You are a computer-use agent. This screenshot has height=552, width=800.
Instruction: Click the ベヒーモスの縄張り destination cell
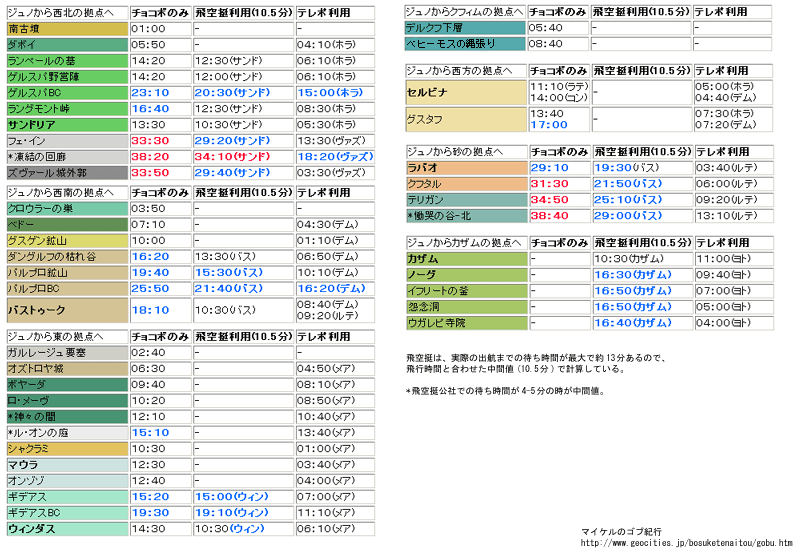tap(465, 44)
